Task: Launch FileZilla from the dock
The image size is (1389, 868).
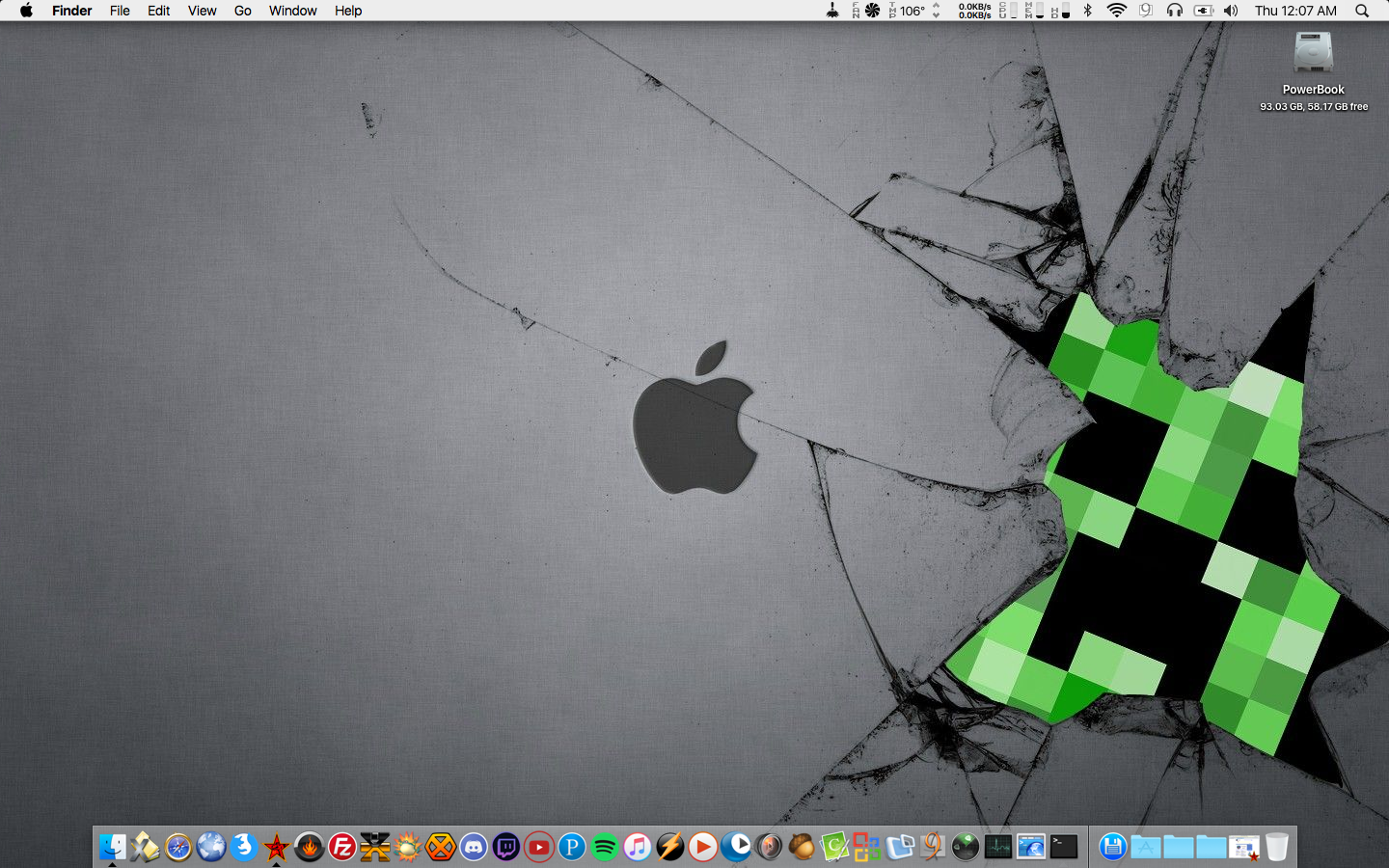Action: tap(342, 847)
